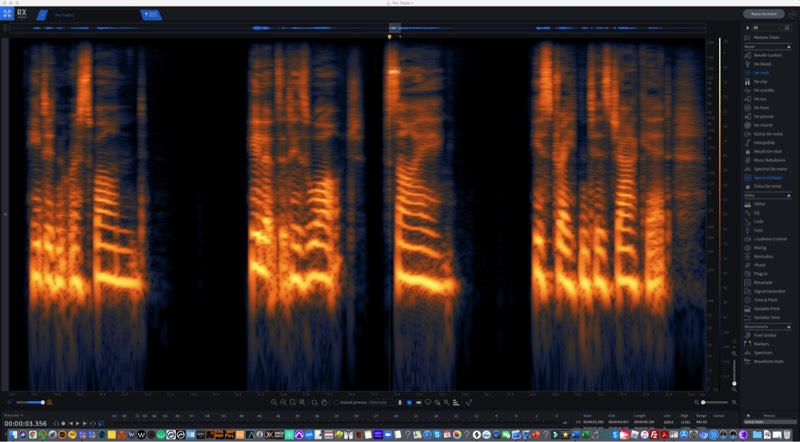Select the Initial State history entry
Screen dimensions: 800x442
point(769,423)
